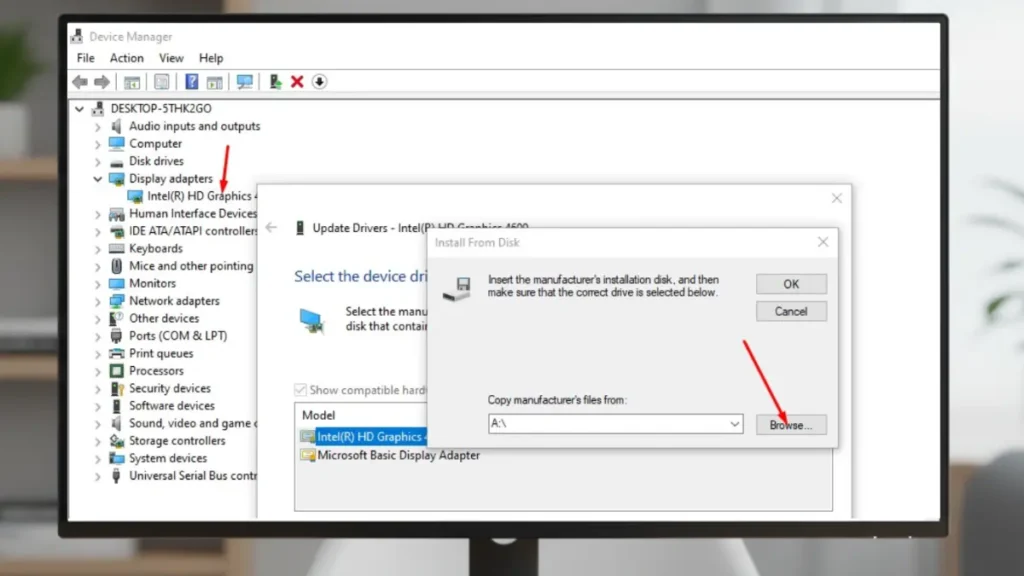Open the View menu
This screenshot has height=576, width=1024.
[171, 58]
